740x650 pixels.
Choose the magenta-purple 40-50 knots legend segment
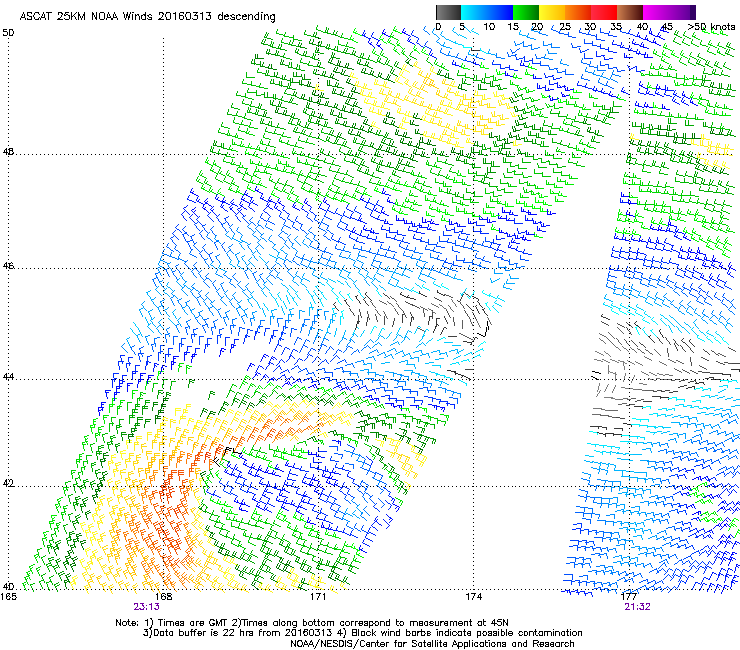[x=669, y=12]
